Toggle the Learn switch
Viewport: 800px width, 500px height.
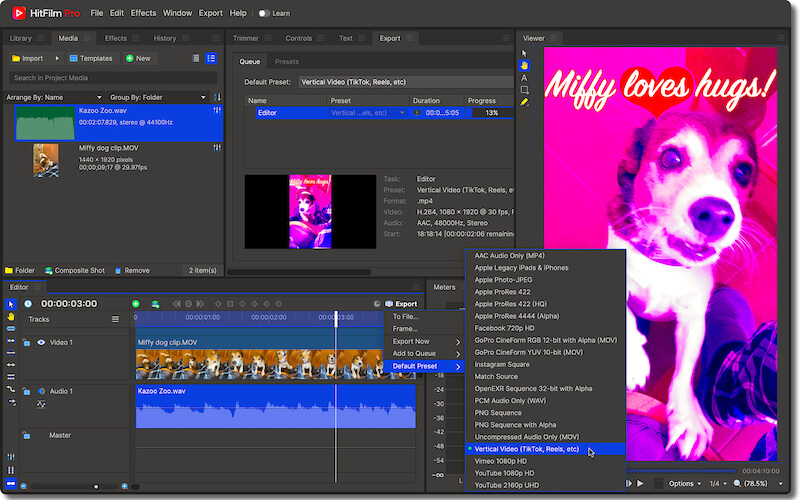click(264, 13)
